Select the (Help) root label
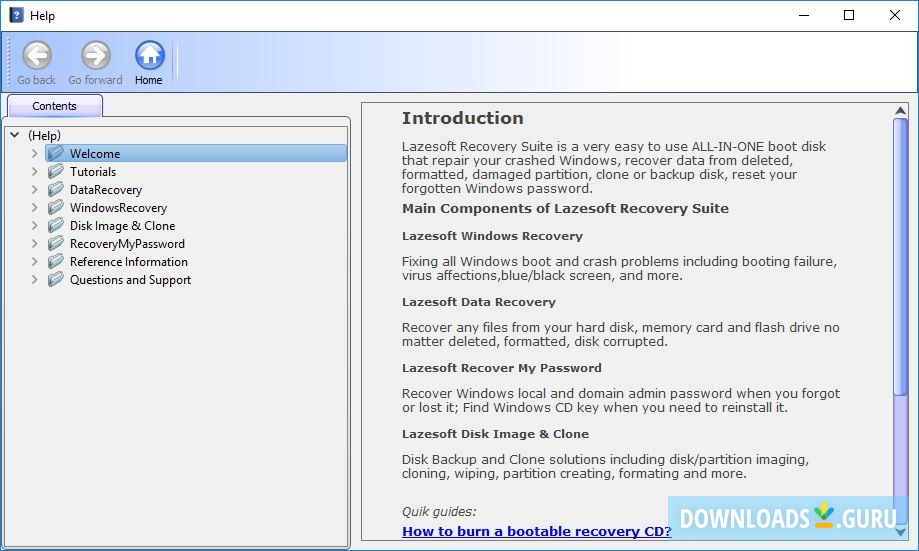This screenshot has height=551, width=919. click(x=45, y=135)
